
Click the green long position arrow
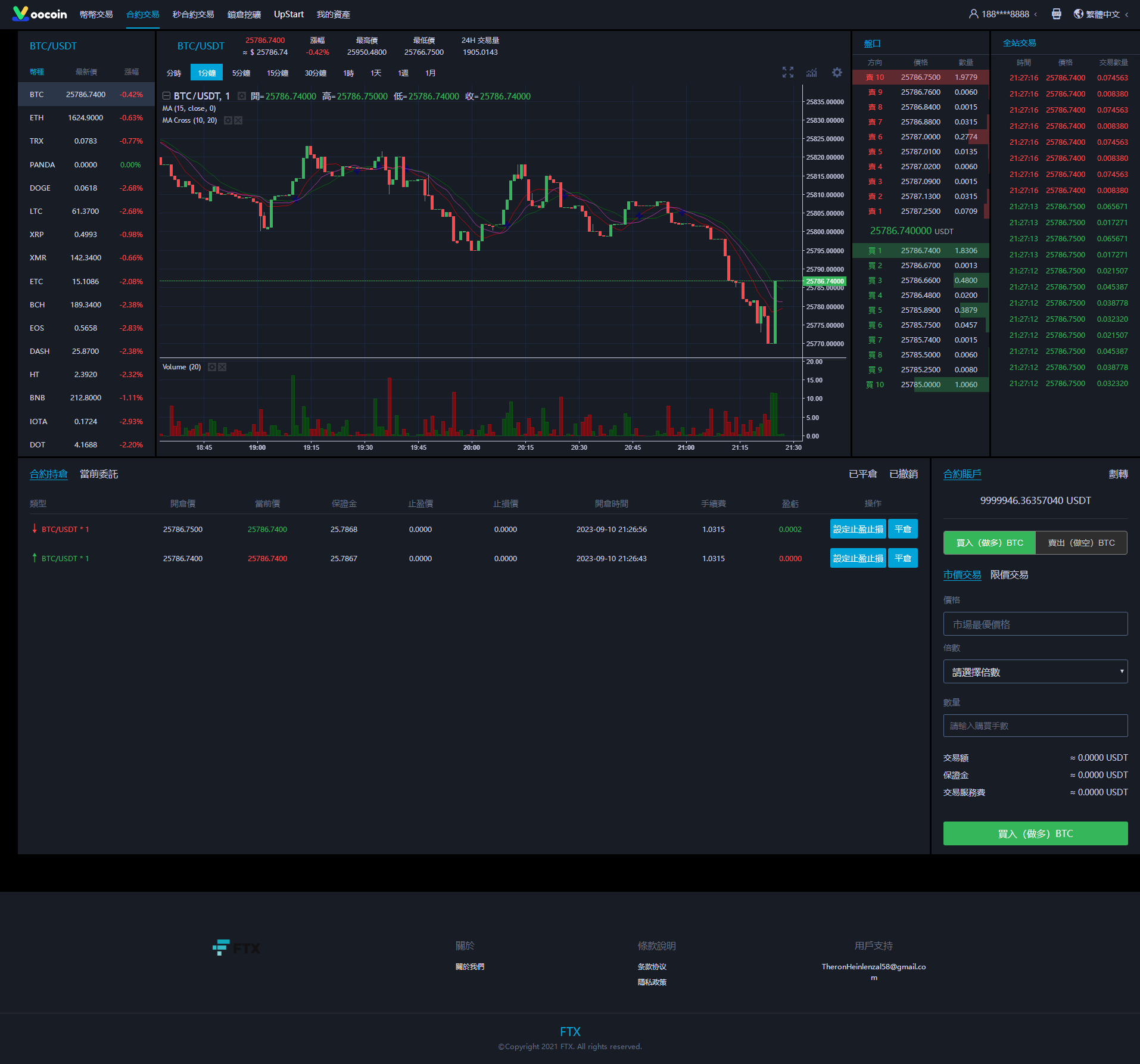35,558
